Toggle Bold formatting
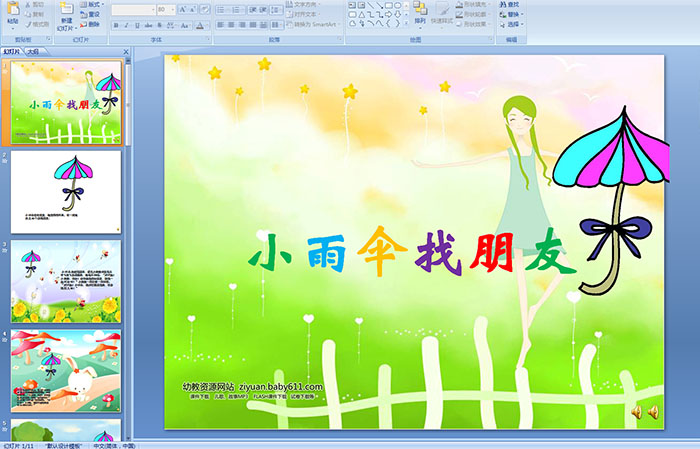Image resolution: width=700 pixels, height=449 pixels. pos(116,25)
